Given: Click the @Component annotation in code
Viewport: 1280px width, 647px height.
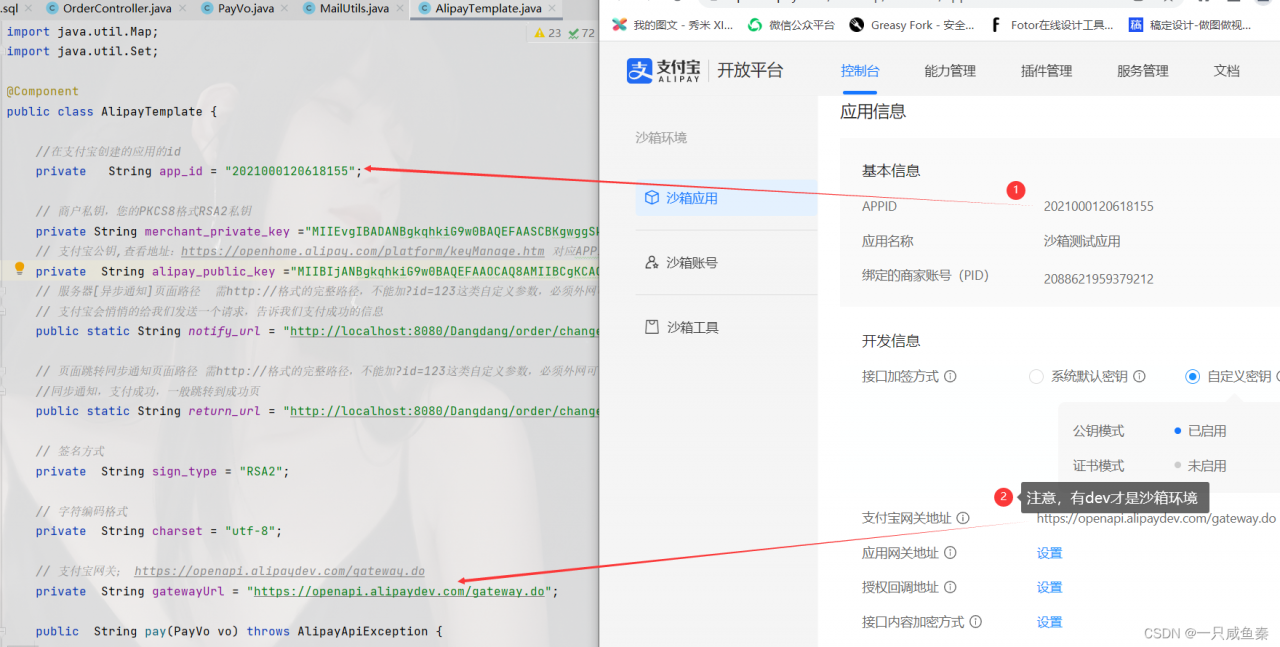Looking at the screenshot, I should (x=42, y=91).
